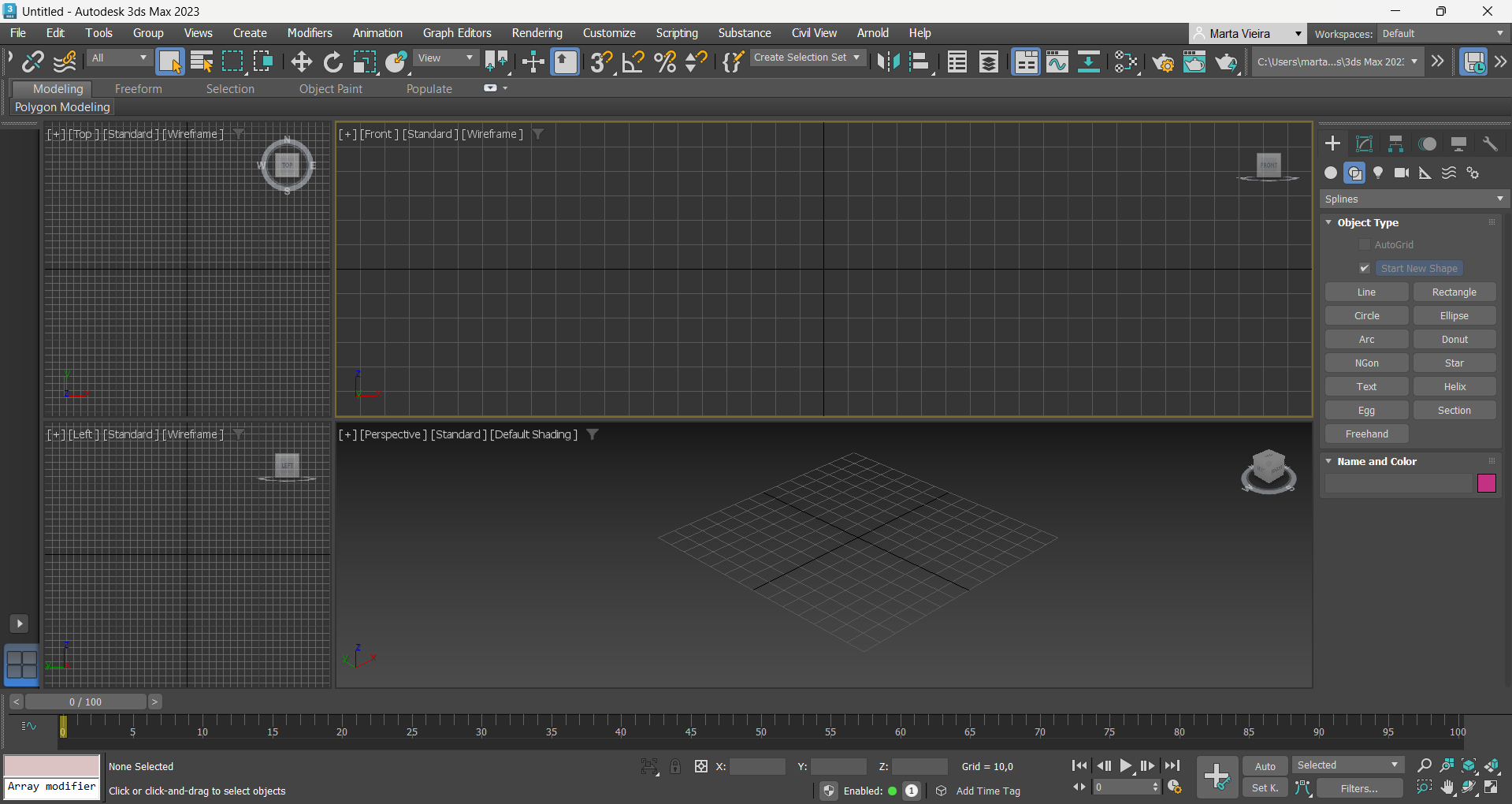Click the Helix spline button
Screen dimensions: 1512x804
point(1454,387)
